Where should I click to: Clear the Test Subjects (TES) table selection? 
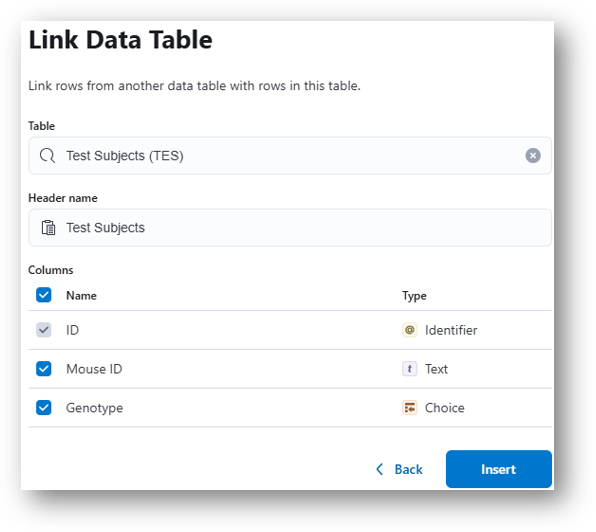coord(533,156)
